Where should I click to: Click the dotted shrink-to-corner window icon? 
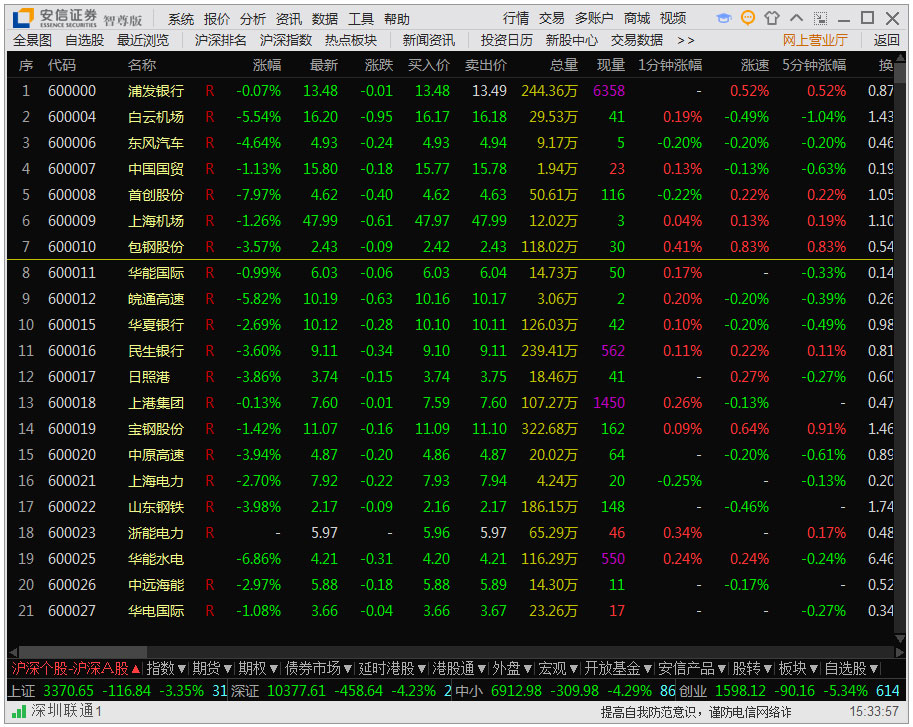point(820,18)
